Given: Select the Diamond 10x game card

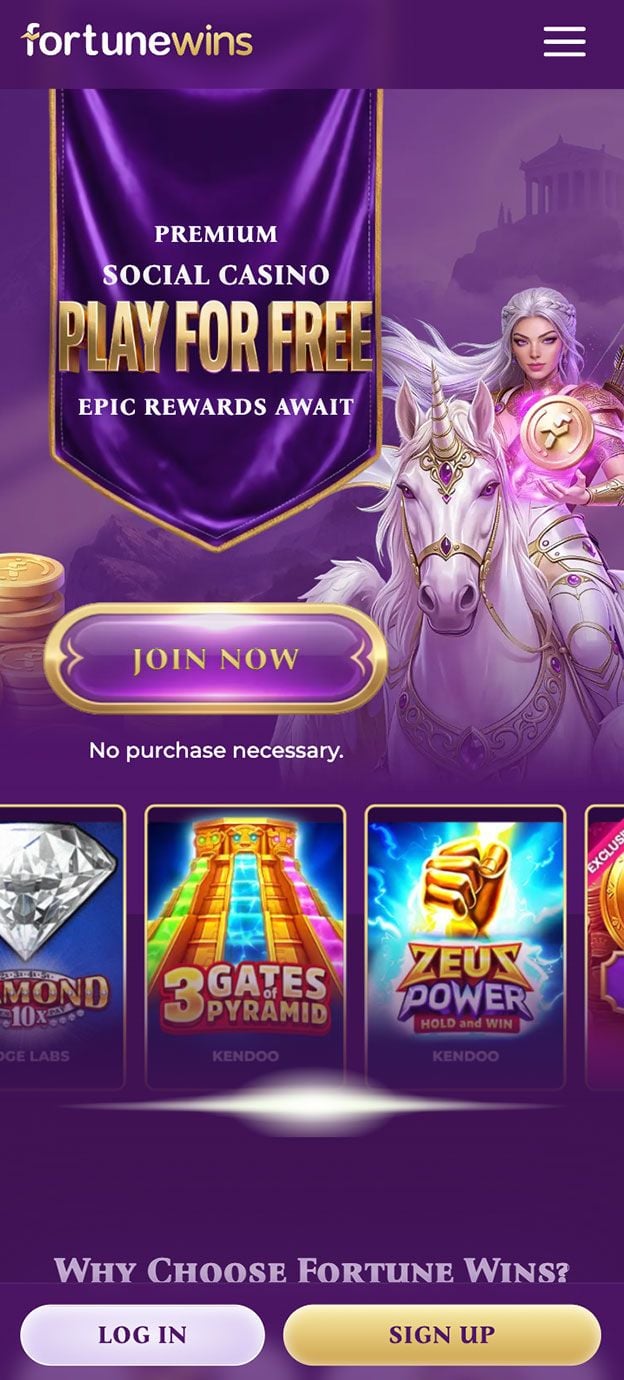Looking at the screenshot, I should pyautogui.click(x=62, y=947).
